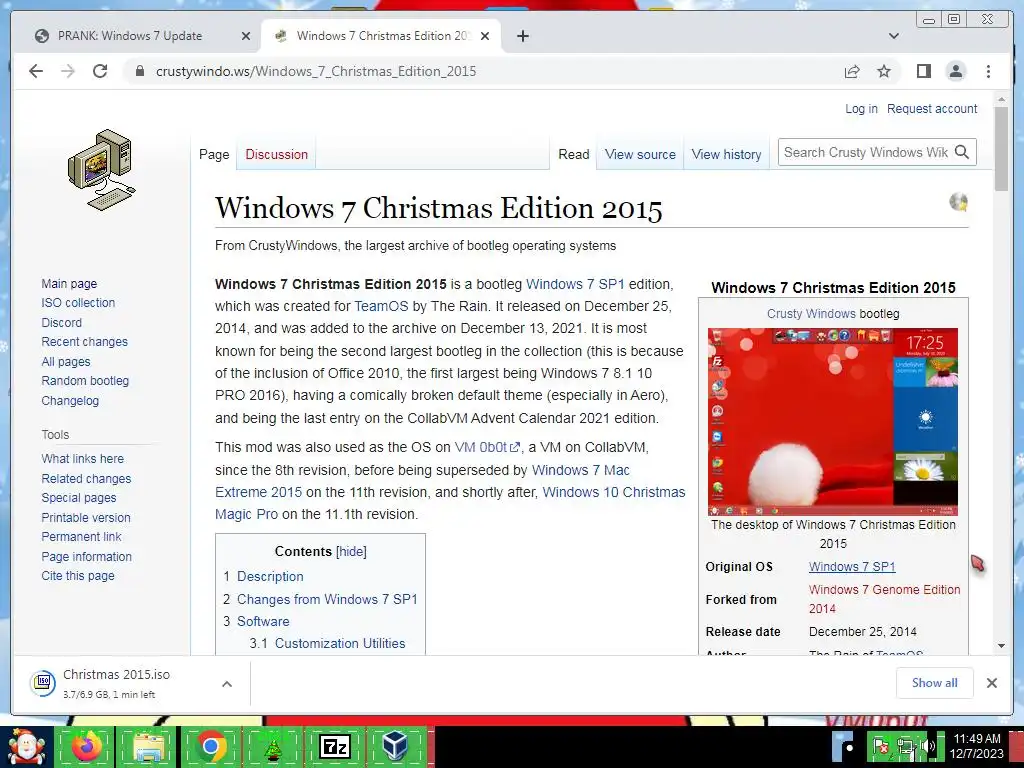The width and height of the screenshot is (1024, 768).
Task: Open the View history tab
Action: point(726,155)
